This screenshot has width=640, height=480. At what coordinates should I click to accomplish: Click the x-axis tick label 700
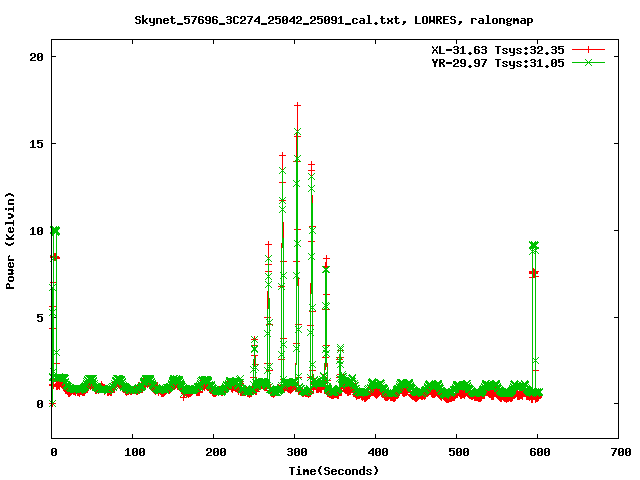(x=620, y=452)
